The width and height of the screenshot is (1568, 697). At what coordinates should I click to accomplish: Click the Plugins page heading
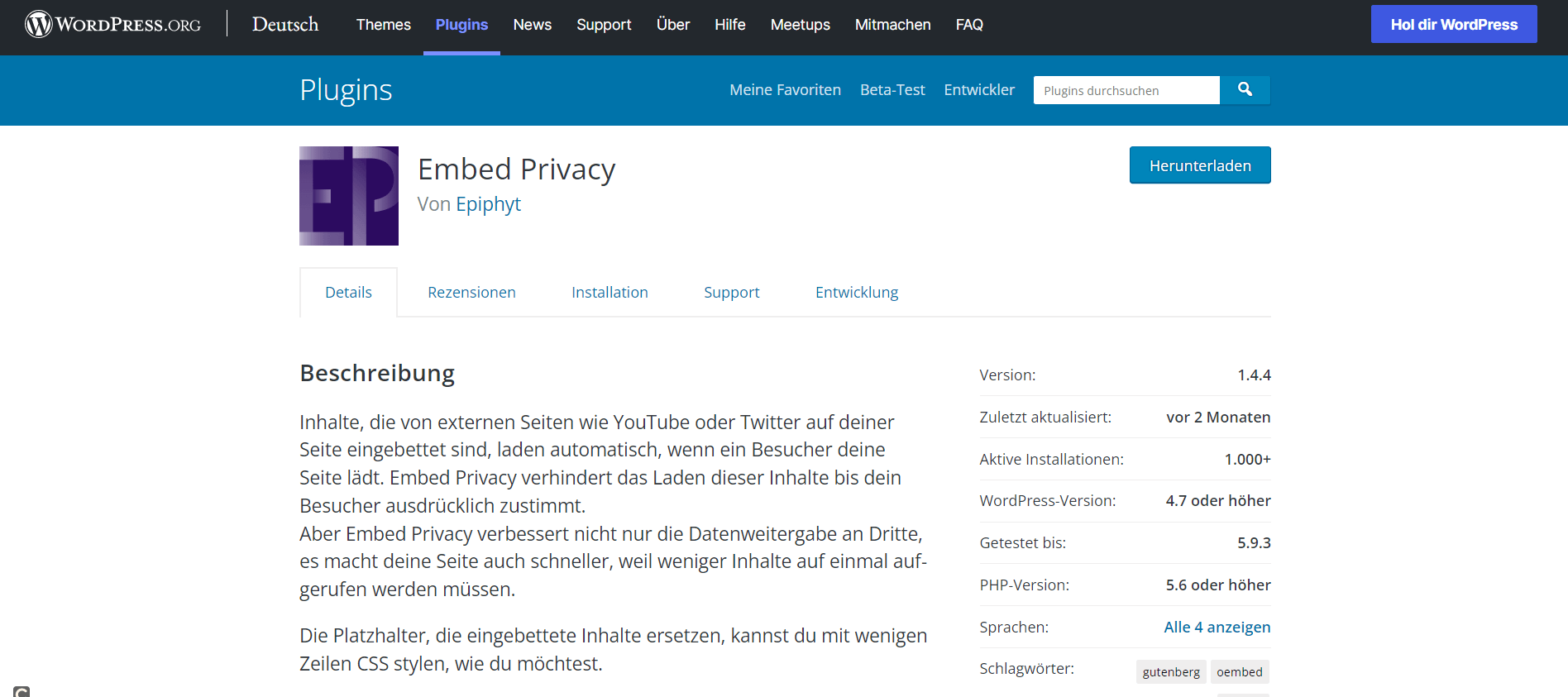(x=346, y=90)
